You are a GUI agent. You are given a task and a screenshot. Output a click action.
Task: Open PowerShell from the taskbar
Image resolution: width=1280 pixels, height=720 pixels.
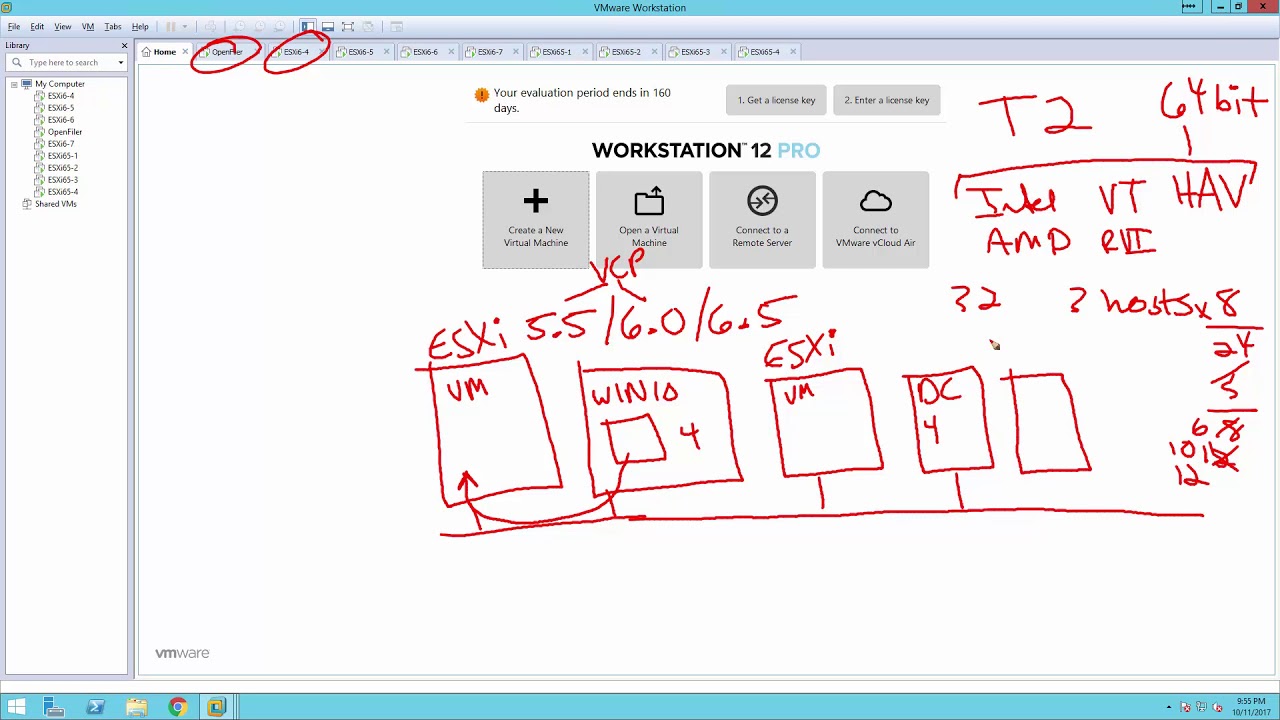click(x=95, y=707)
